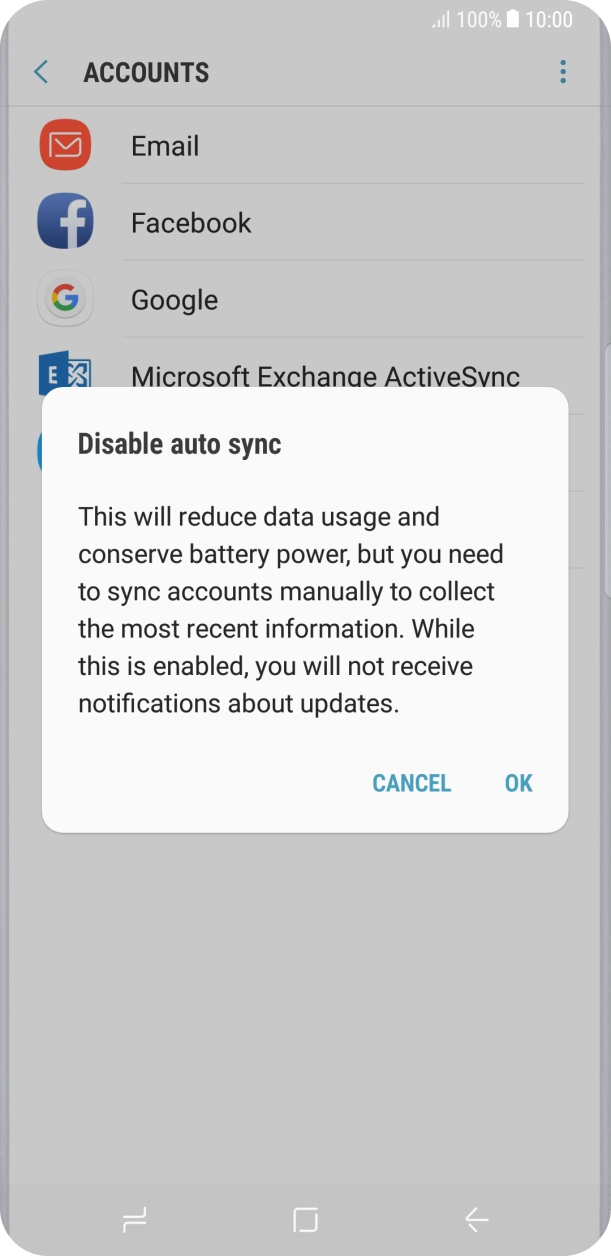Tap the back arrow beside ACCOUNTS

pos(41,72)
